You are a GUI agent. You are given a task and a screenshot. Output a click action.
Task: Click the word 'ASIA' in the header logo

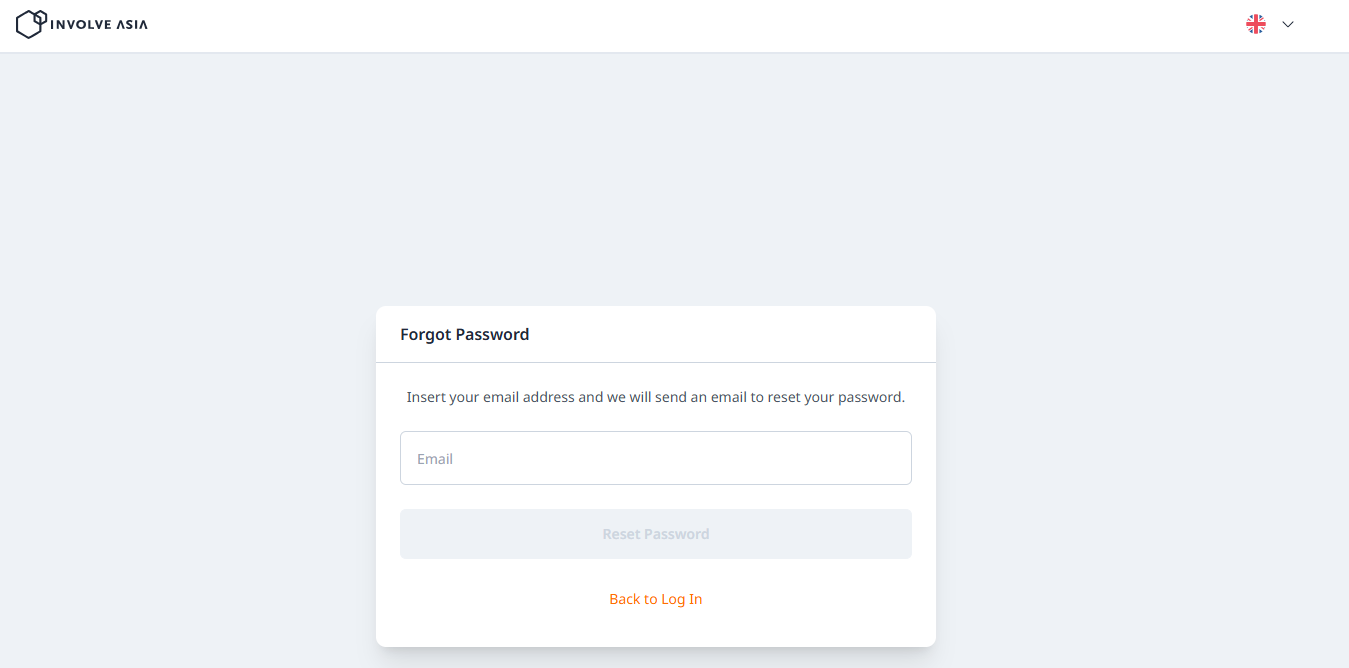(x=131, y=25)
